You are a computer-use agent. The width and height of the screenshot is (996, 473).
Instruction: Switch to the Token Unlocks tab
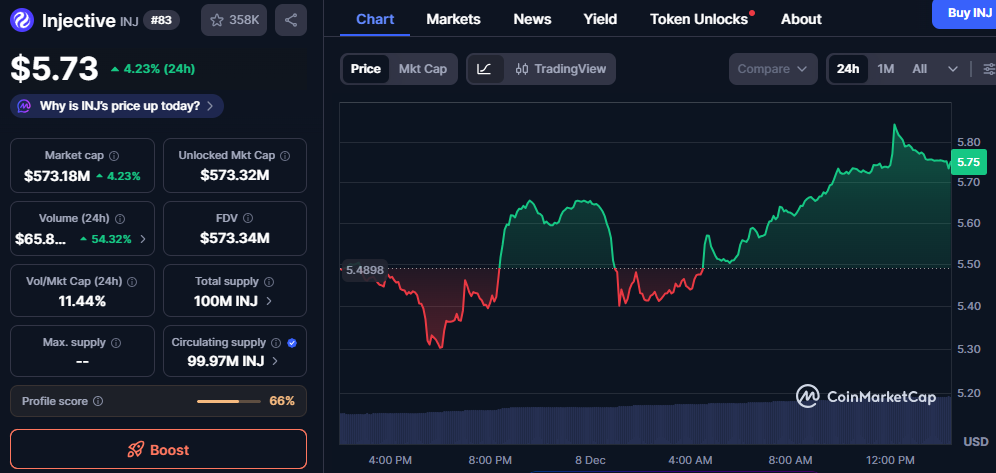(x=698, y=19)
